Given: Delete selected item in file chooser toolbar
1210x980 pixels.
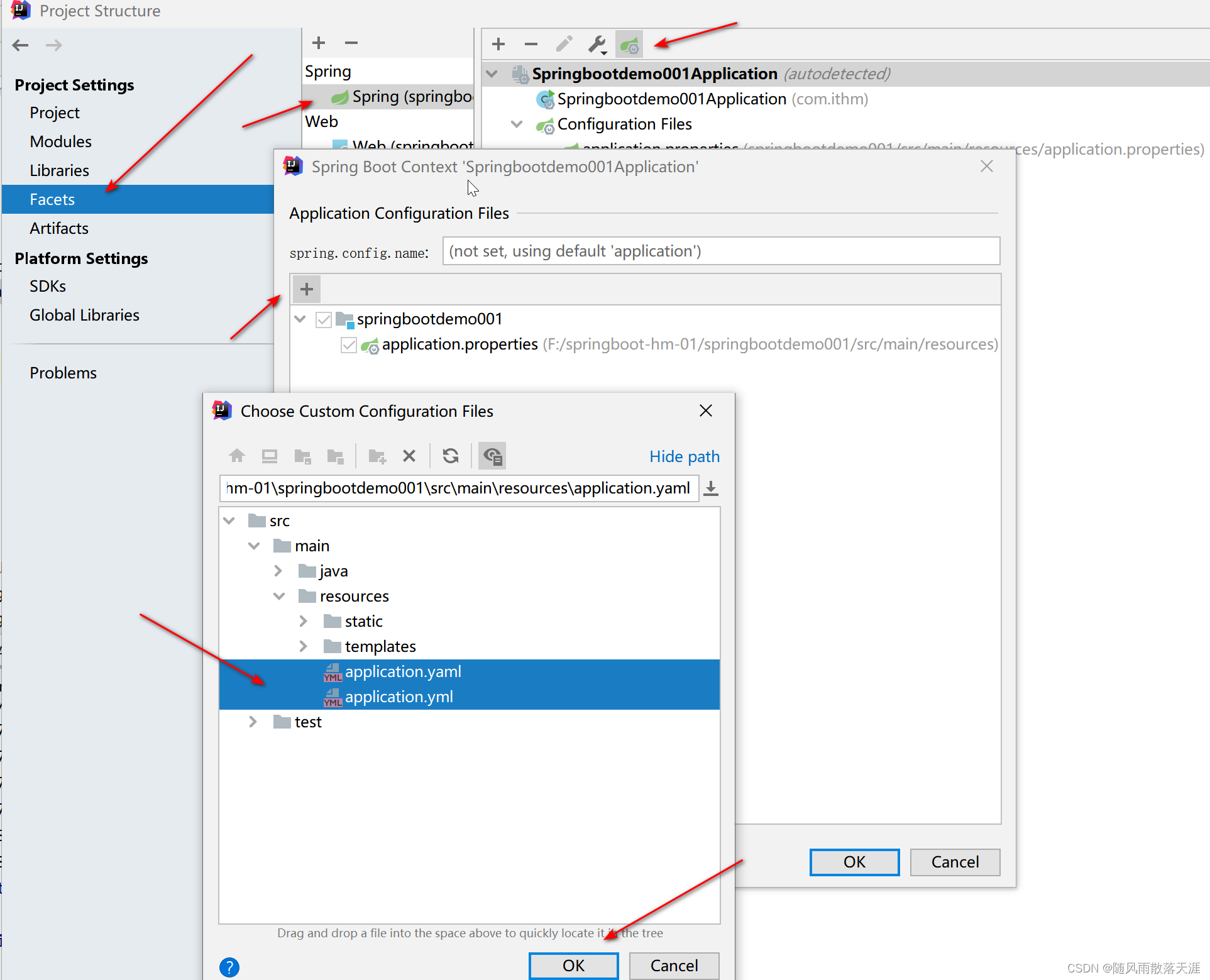Looking at the screenshot, I should pyautogui.click(x=409, y=456).
